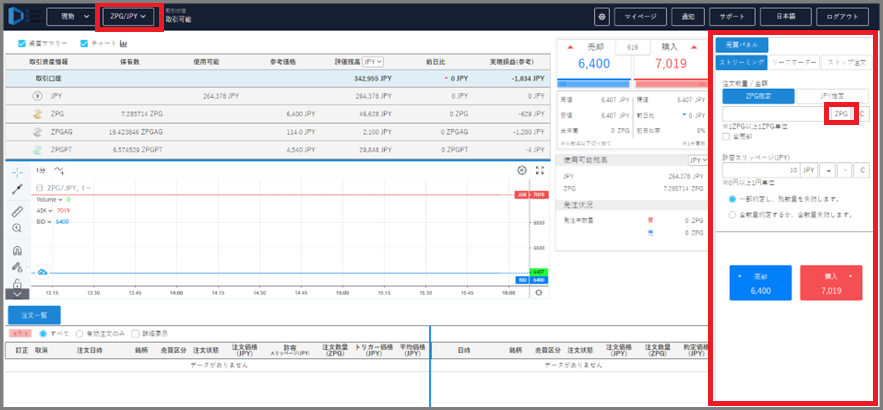Open chart settings gear icon
The image size is (883, 410).
pos(521,170)
